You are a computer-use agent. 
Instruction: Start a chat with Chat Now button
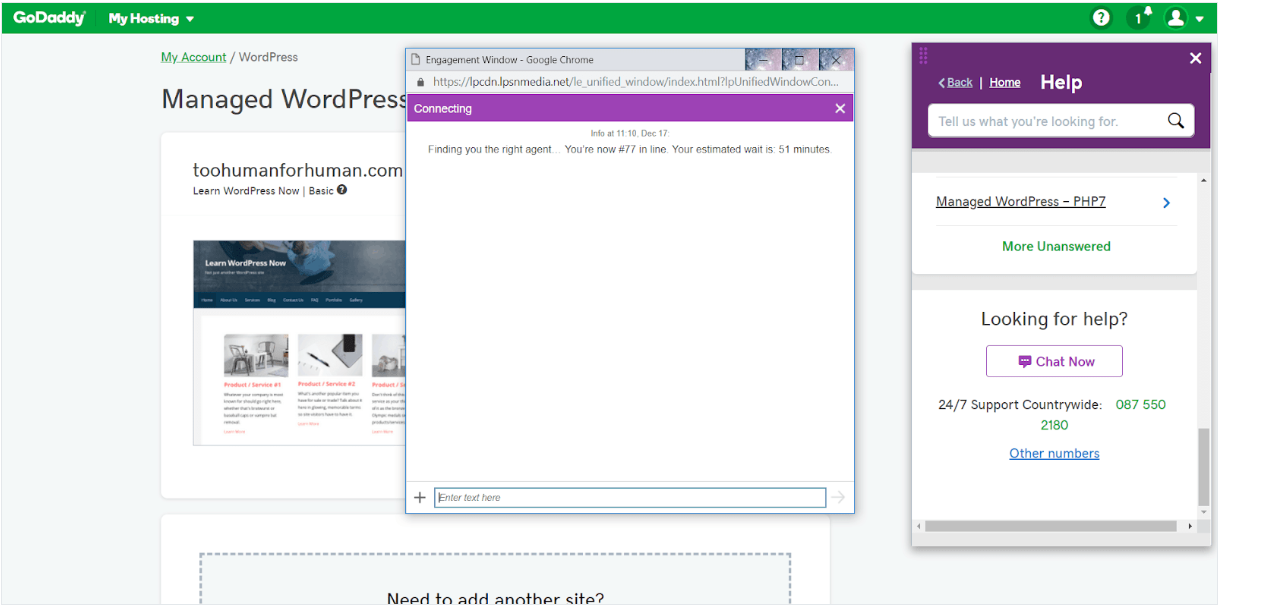click(x=1054, y=361)
